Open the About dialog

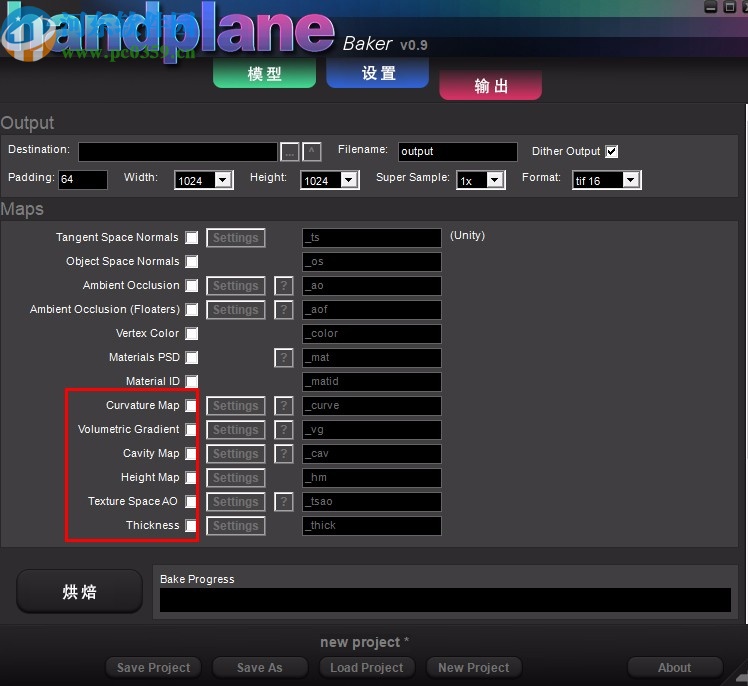pos(675,667)
